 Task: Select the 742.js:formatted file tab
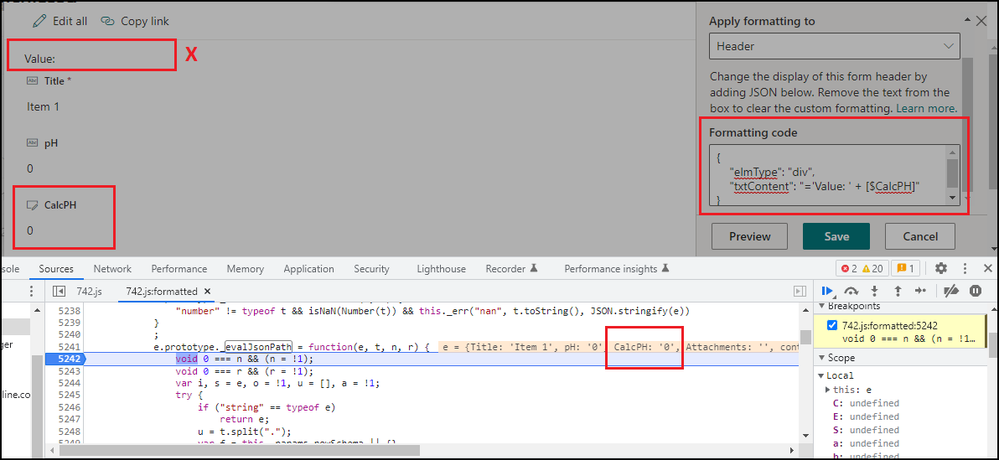[162, 291]
